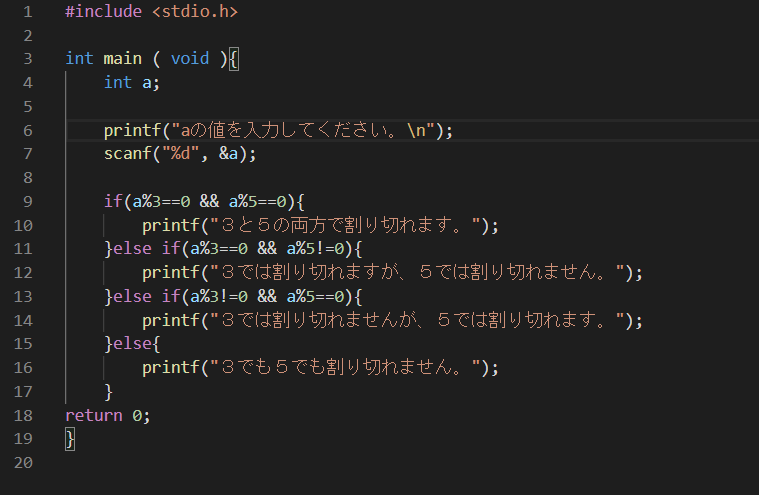The height and width of the screenshot is (495, 759).
Task: Click the opening brace after main
Action: 234,59
